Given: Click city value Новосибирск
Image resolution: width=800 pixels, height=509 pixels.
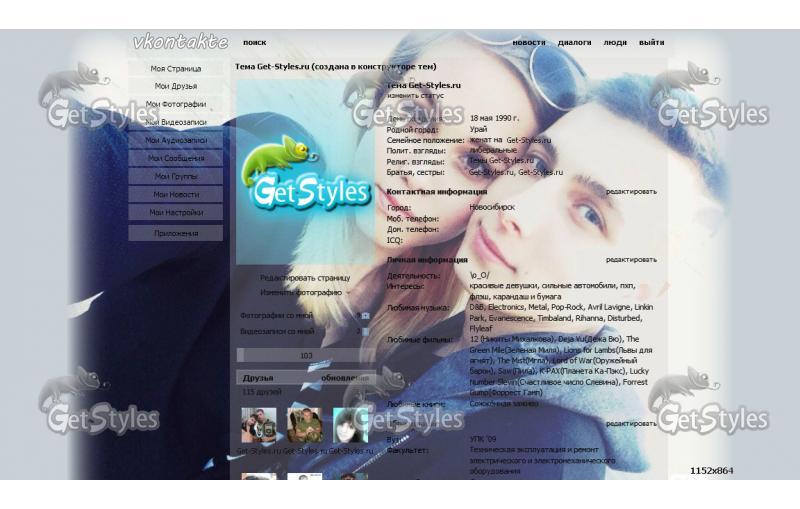Looking at the screenshot, I should [x=492, y=208].
